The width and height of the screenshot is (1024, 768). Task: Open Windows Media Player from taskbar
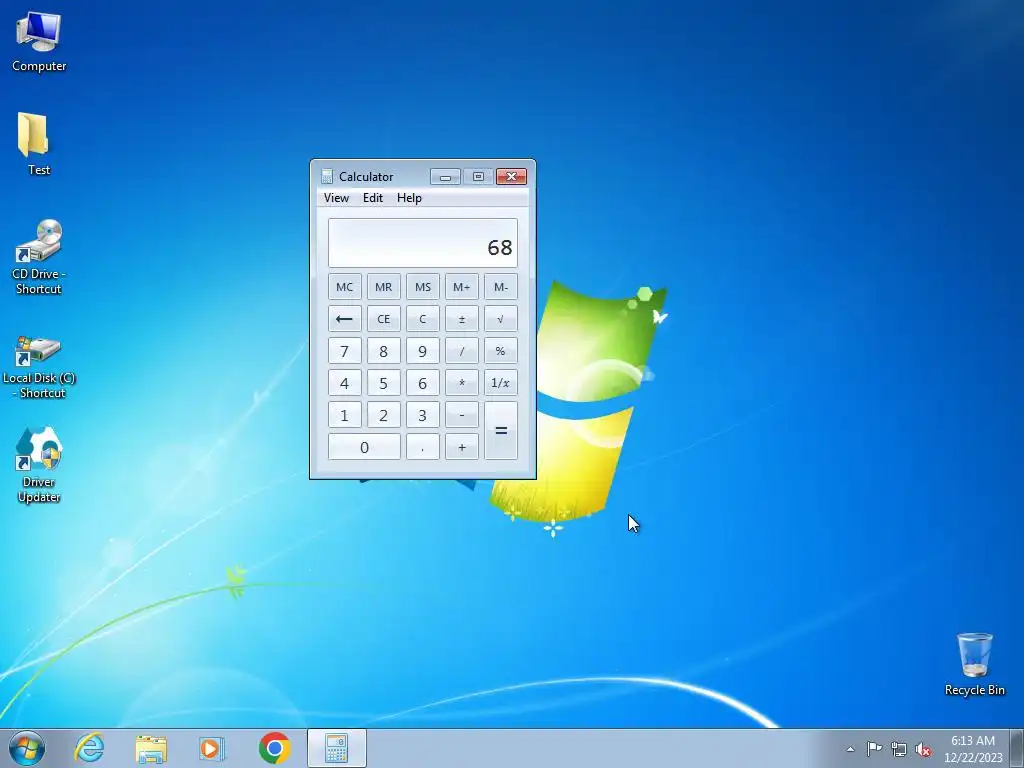coord(212,748)
